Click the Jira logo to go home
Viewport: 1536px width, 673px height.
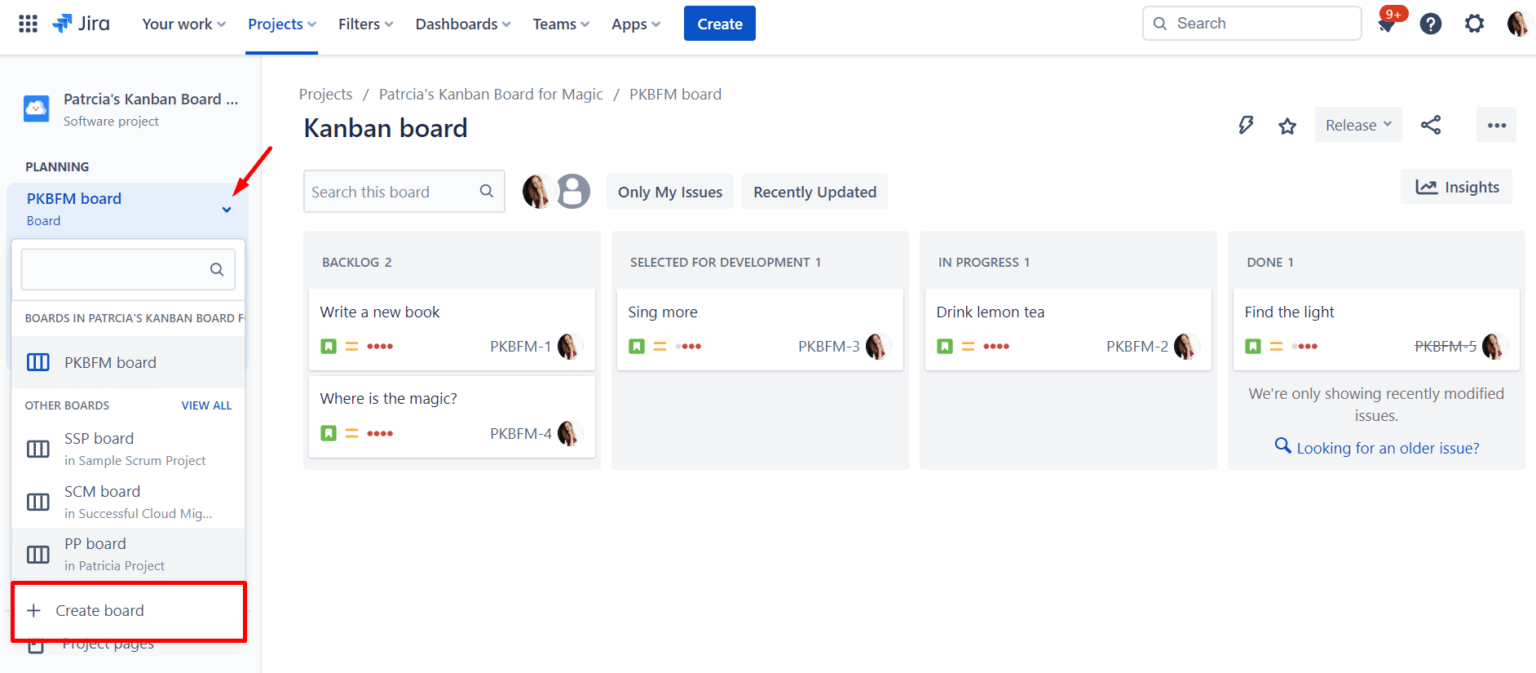(x=80, y=23)
